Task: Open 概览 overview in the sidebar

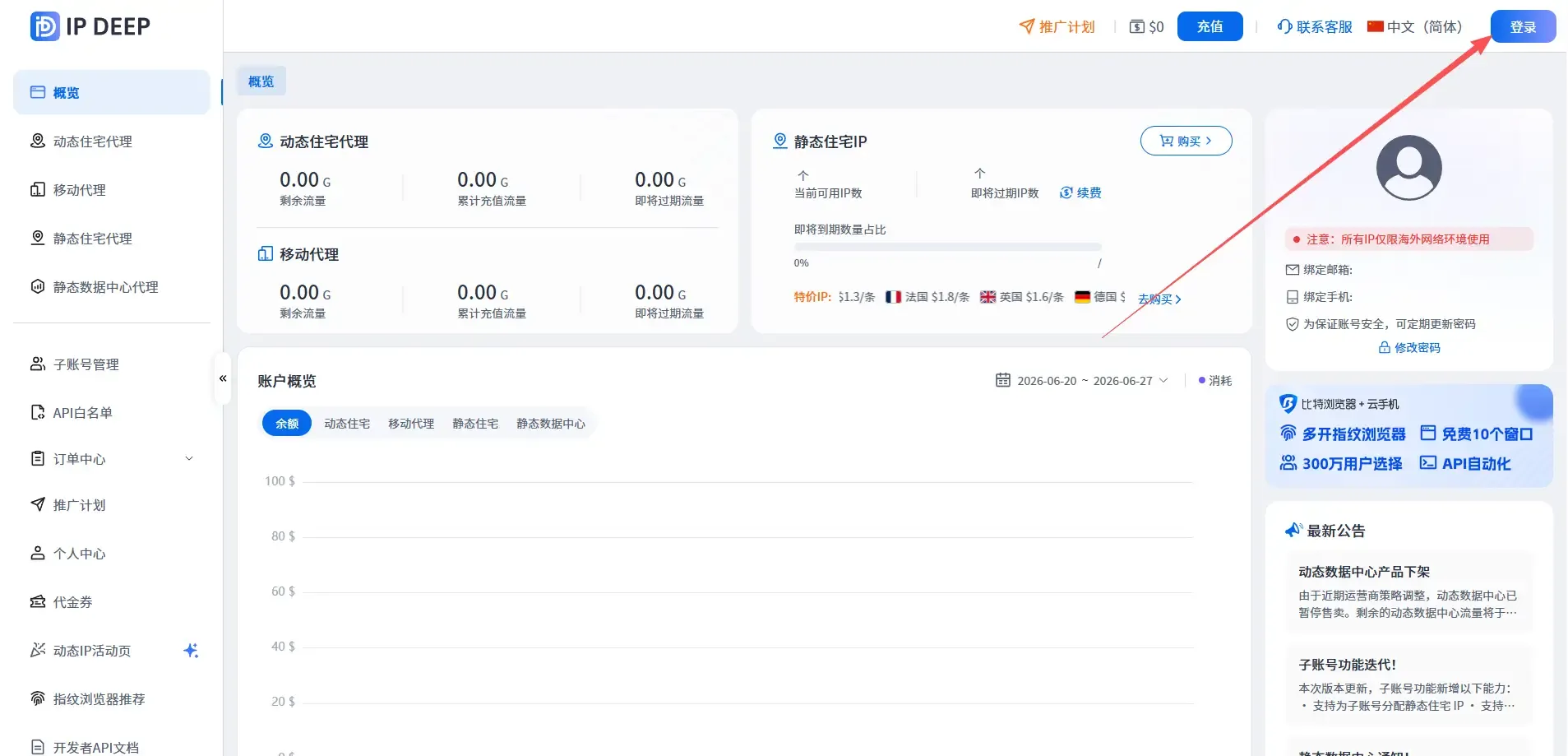Action: coord(112,92)
